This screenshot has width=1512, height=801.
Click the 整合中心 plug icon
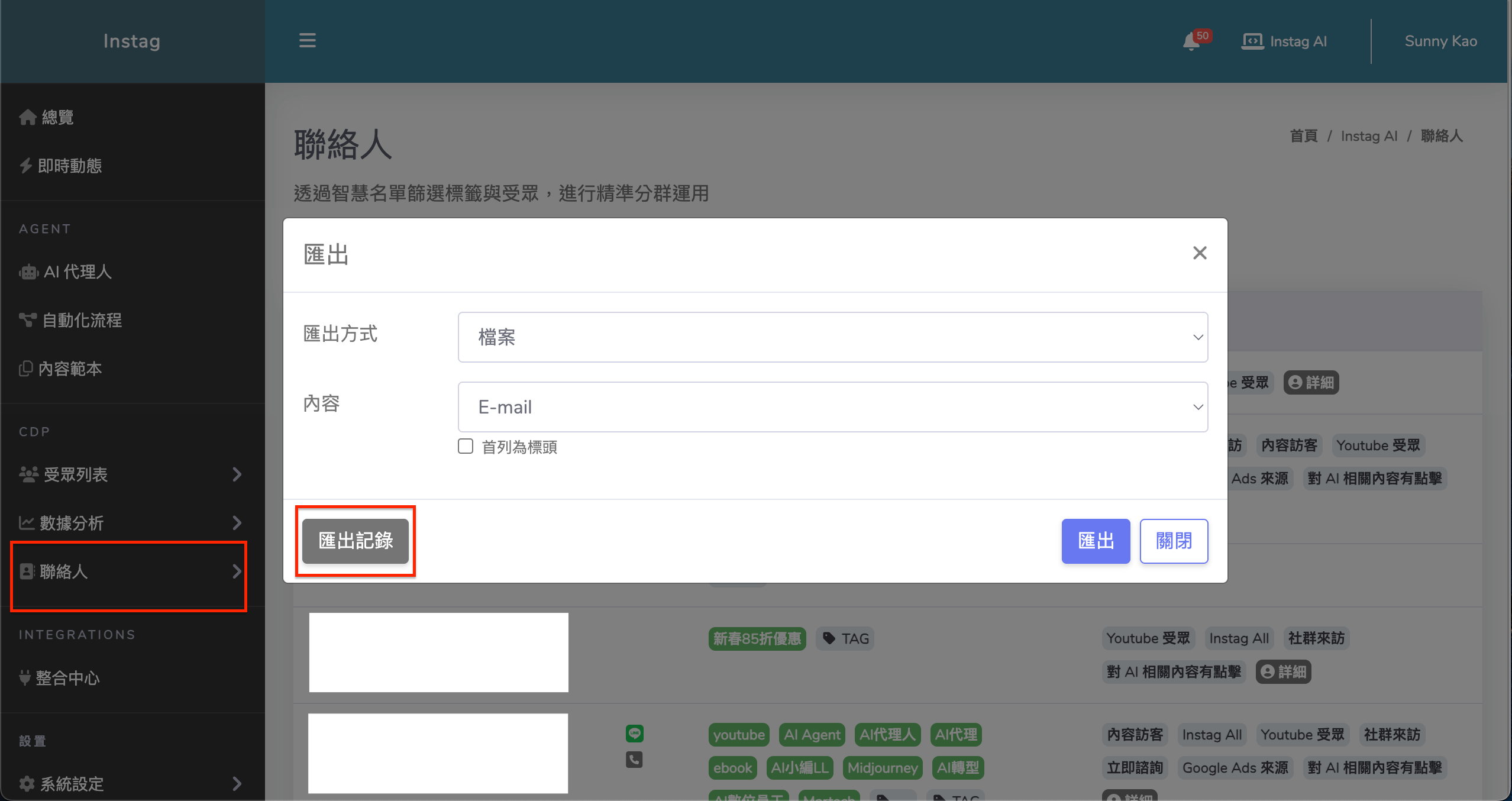click(25, 677)
